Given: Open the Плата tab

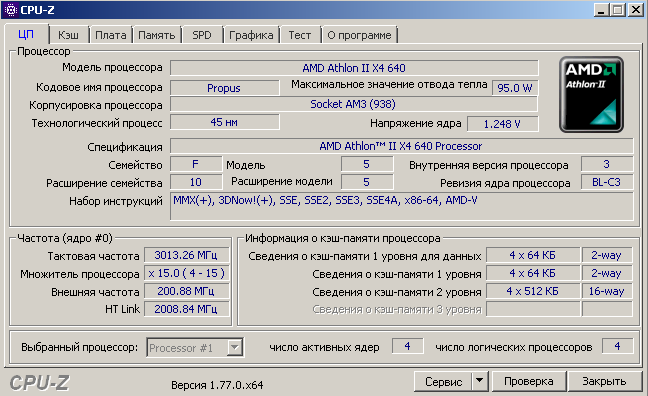Looking at the screenshot, I should click(111, 35).
